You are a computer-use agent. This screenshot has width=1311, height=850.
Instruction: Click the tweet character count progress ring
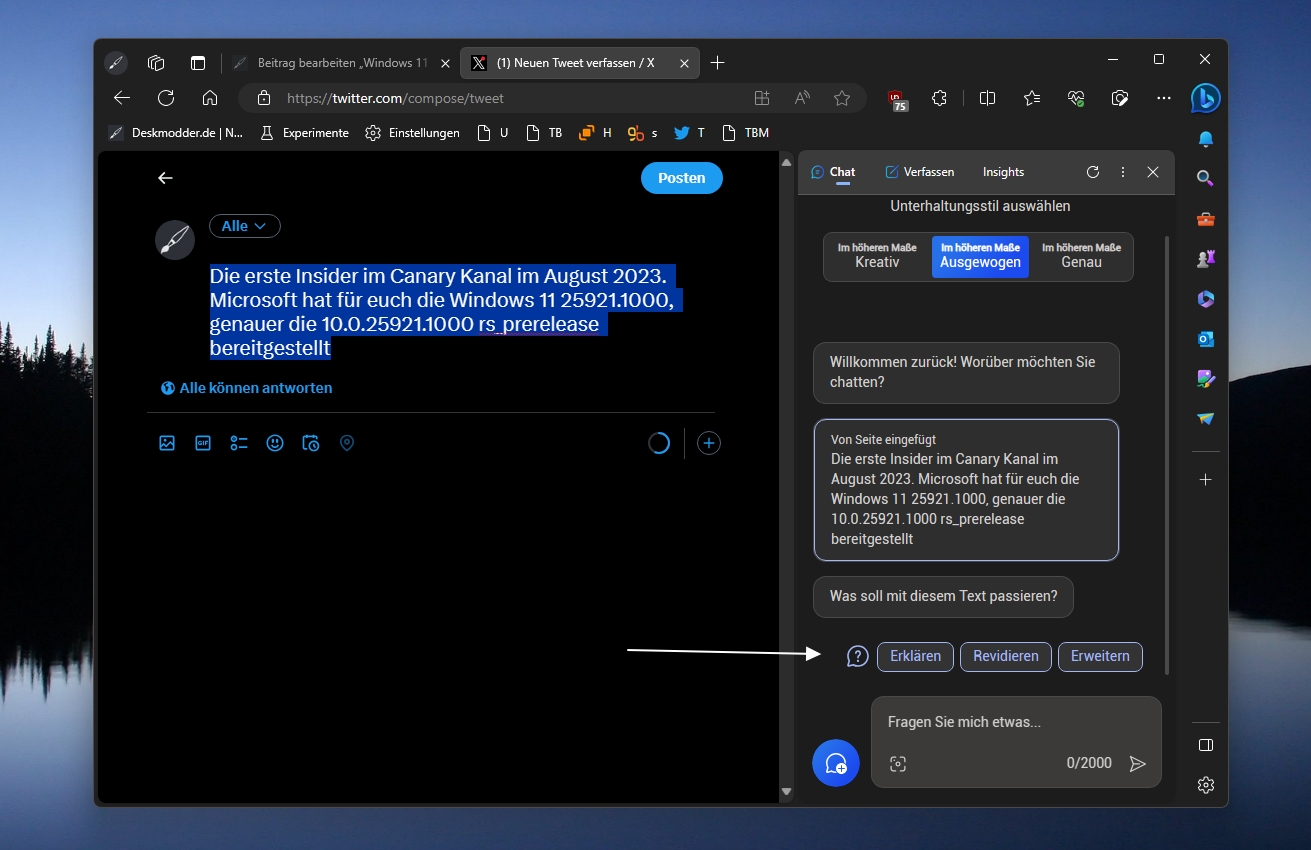coord(659,443)
